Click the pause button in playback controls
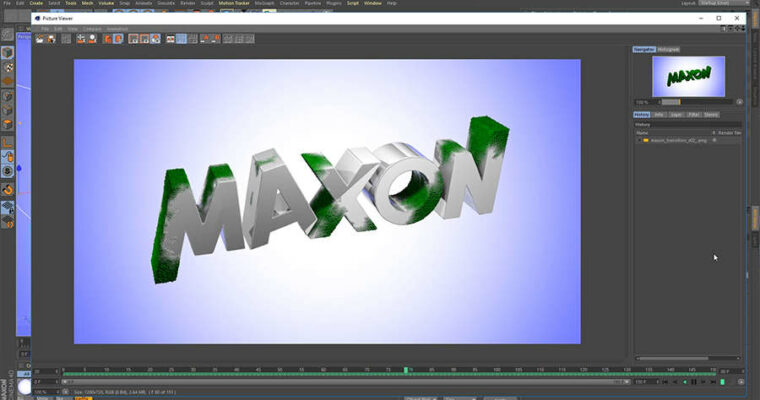 click(x=694, y=382)
